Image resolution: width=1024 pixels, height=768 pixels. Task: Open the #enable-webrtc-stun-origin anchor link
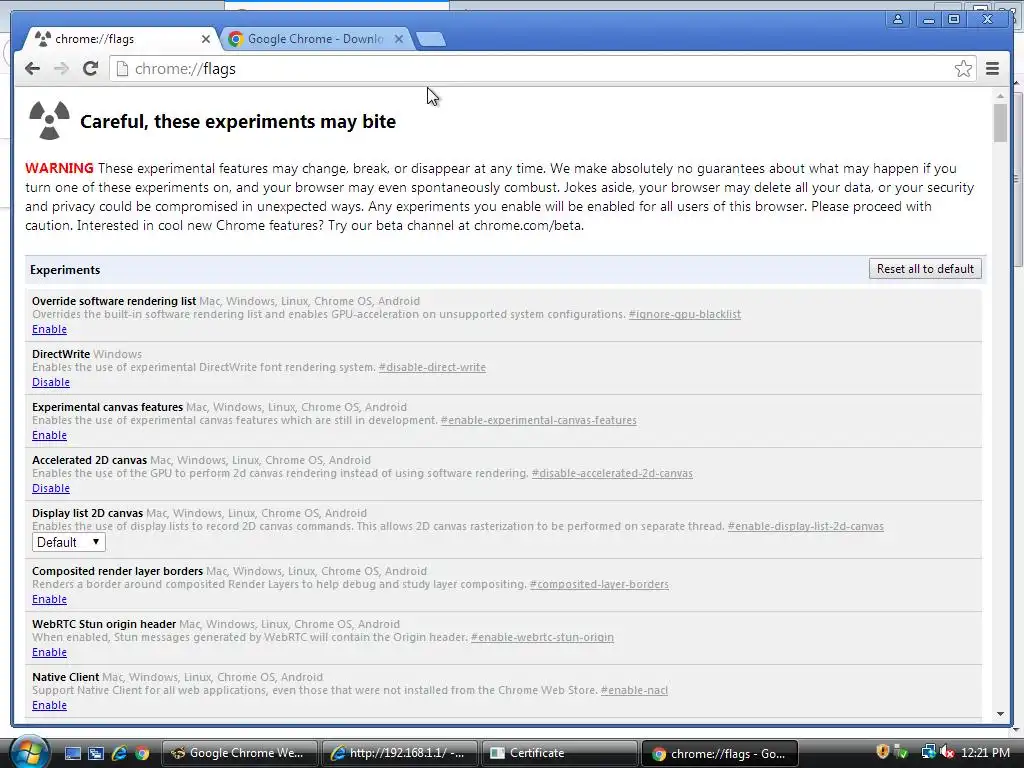(542, 637)
